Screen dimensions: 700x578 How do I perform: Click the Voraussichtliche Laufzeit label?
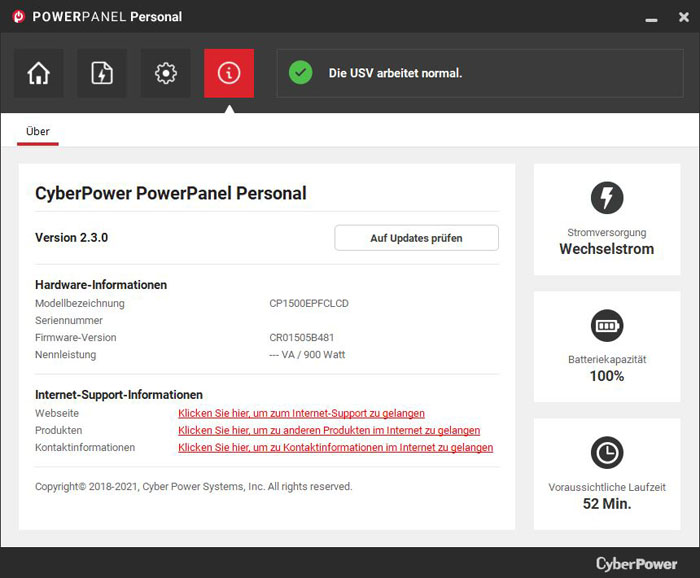607,487
